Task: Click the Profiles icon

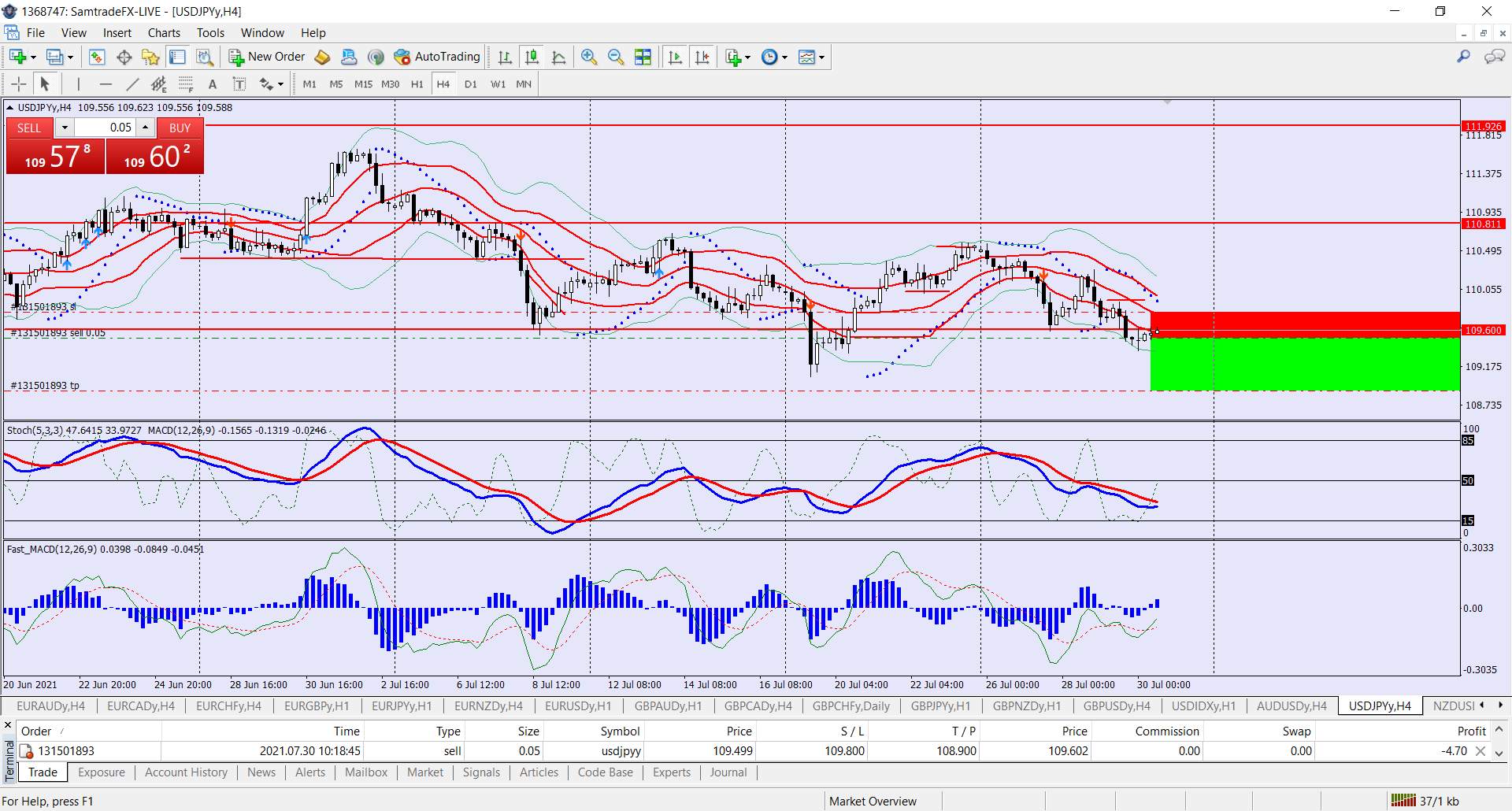Action: click(54, 57)
